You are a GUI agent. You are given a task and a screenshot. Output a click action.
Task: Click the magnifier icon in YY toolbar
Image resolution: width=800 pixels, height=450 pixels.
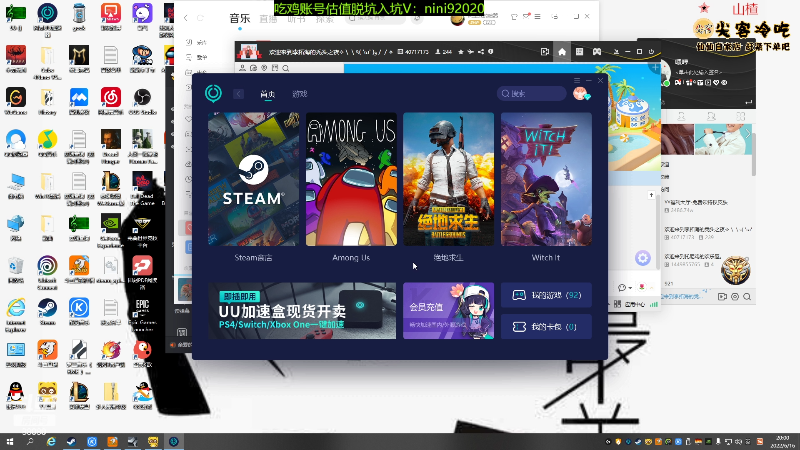(286, 68)
